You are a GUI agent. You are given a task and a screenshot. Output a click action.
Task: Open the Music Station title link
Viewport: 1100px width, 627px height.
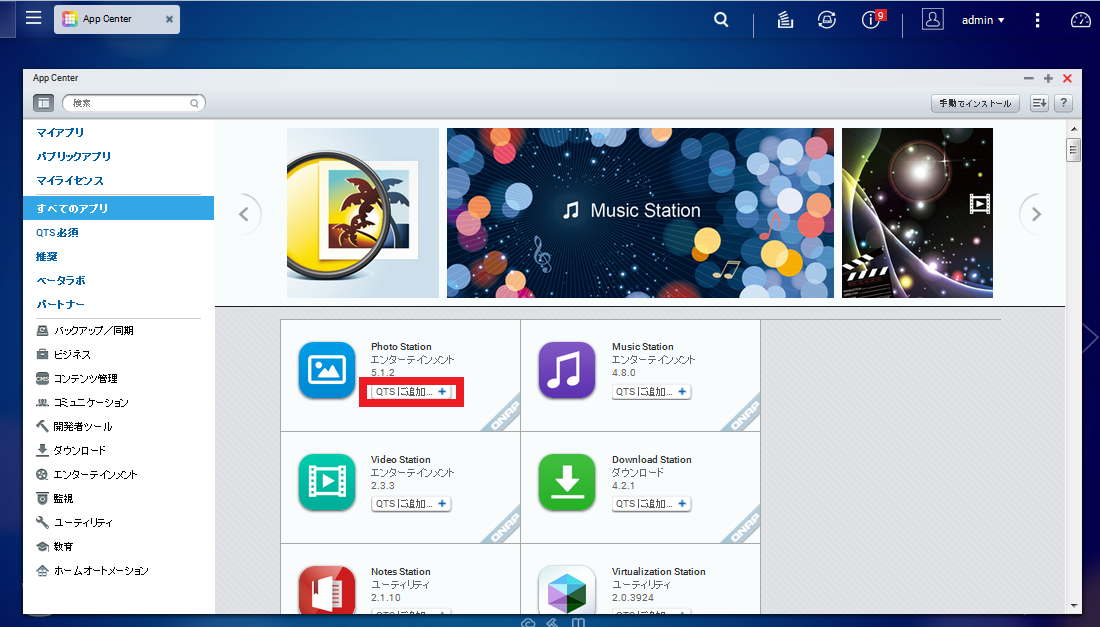coord(643,346)
